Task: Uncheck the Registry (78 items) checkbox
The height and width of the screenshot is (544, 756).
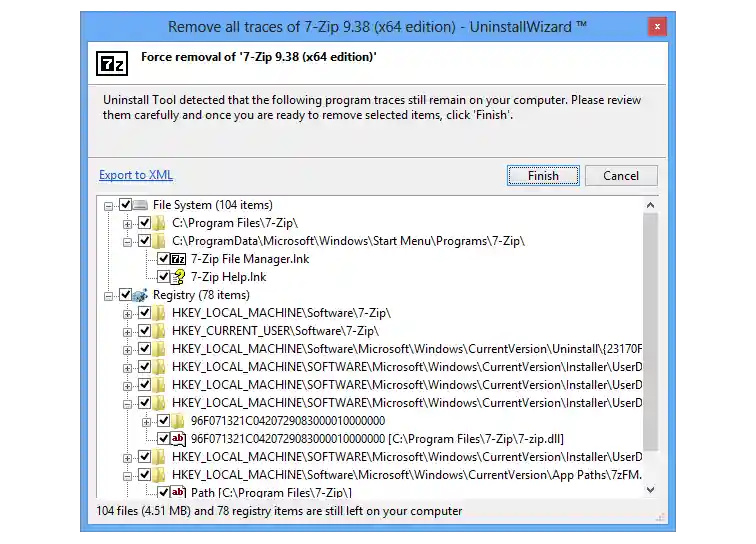Action: [x=126, y=295]
